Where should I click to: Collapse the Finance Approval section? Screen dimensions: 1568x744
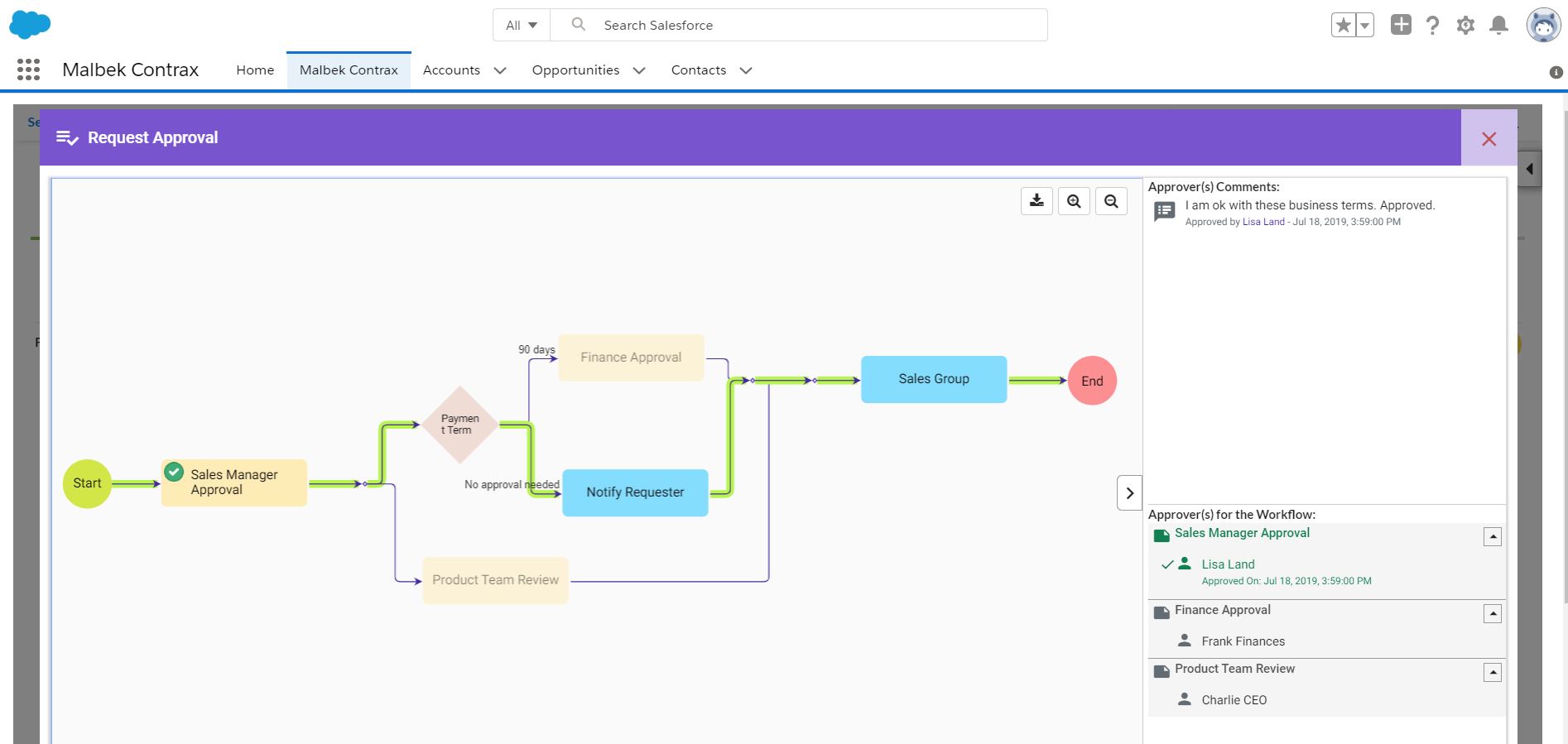(1493, 614)
